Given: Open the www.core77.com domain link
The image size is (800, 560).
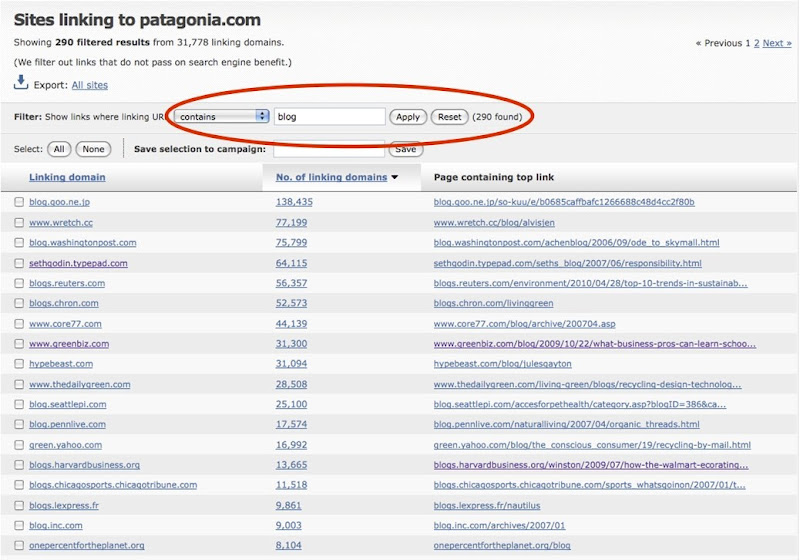Looking at the screenshot, I should pyautogui.click(x=65, y=324).
